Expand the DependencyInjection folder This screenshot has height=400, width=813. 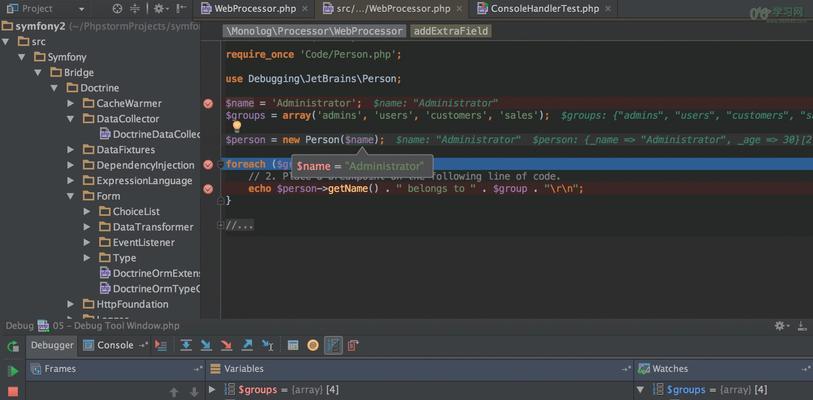tap(71, 165)
